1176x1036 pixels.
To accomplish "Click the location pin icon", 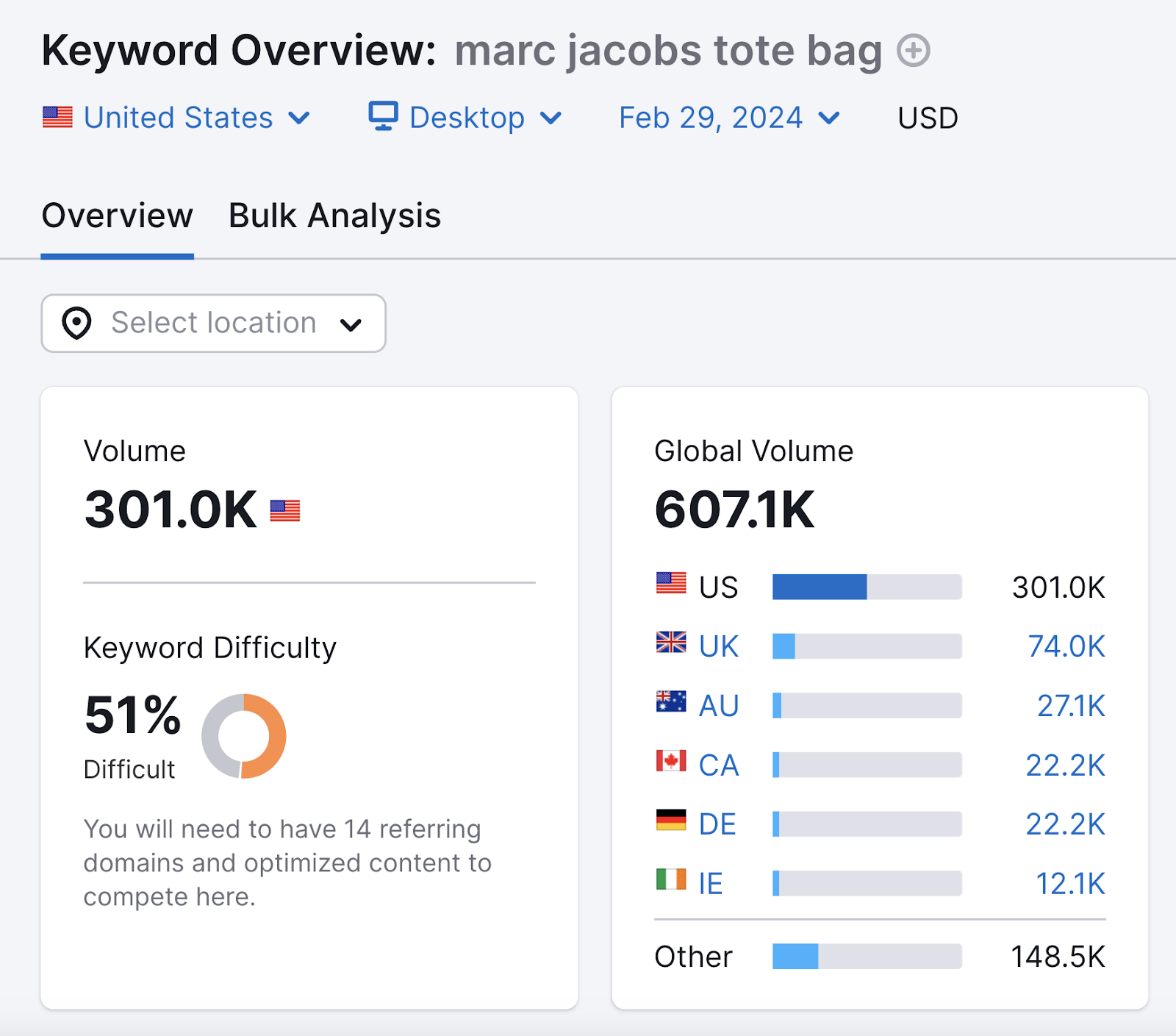I will 76,324.
